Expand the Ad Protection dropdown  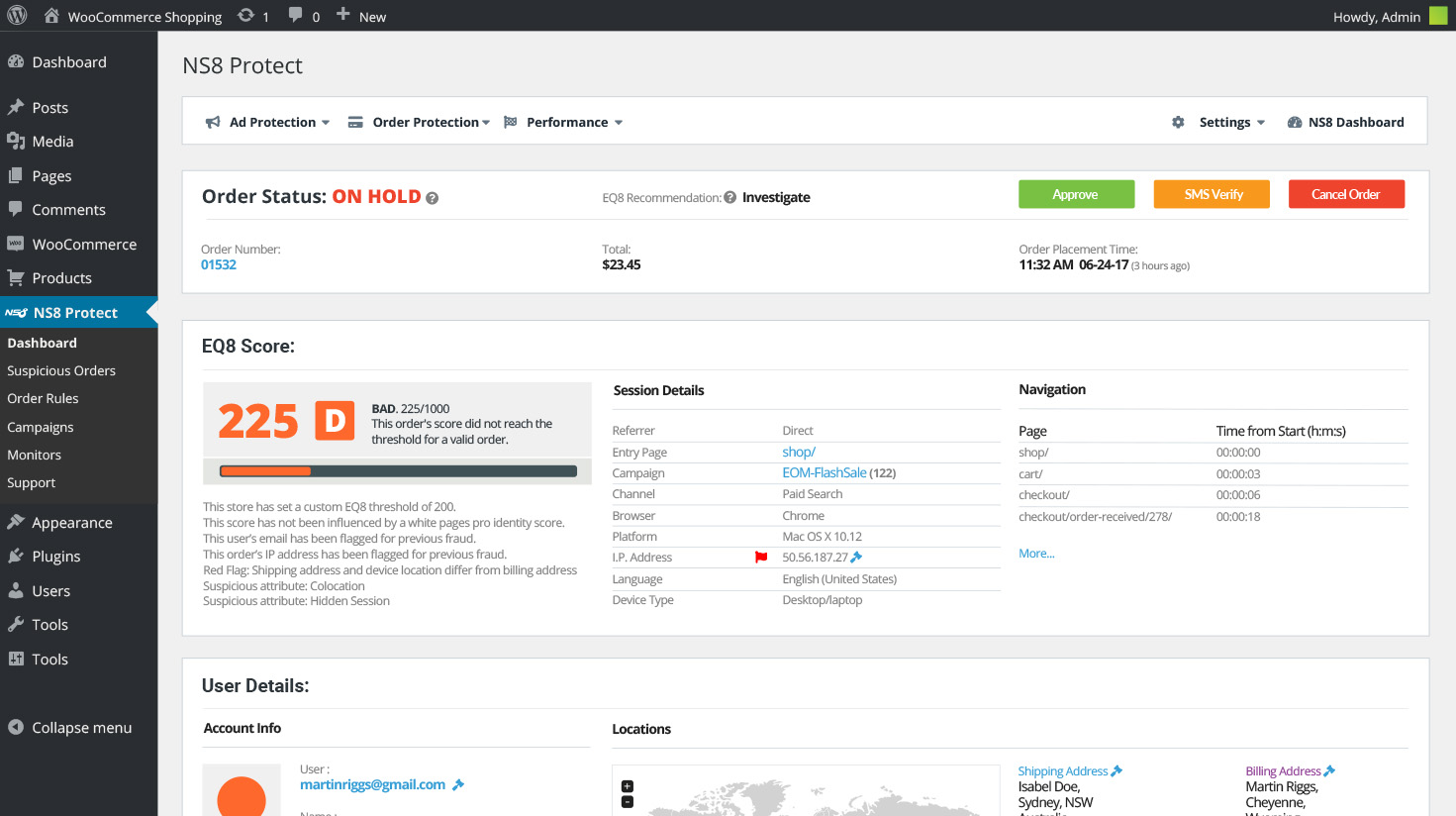coord(267,122)
